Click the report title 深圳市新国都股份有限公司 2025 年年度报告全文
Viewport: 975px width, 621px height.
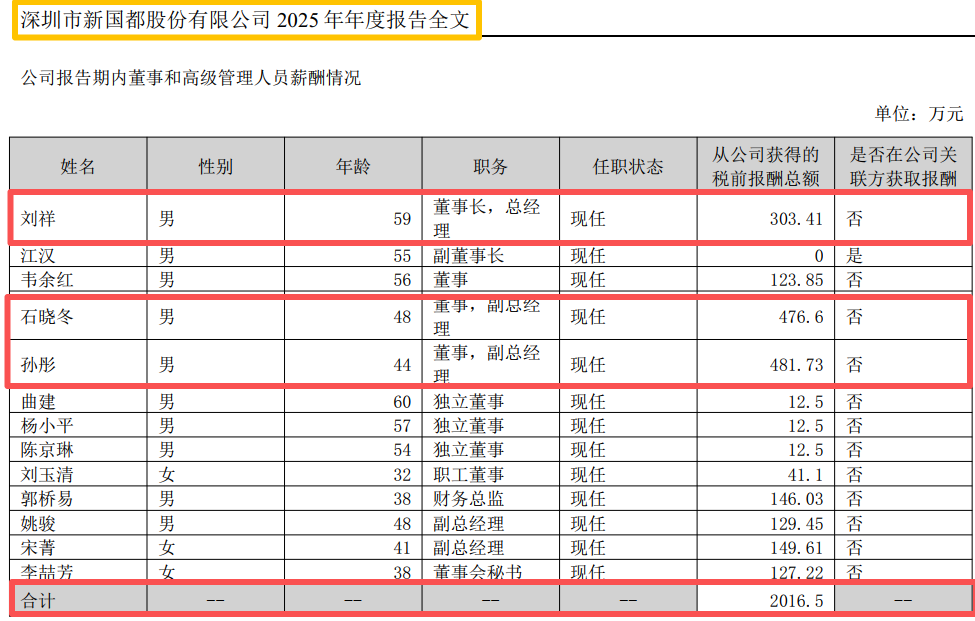(x=245, y=20)
